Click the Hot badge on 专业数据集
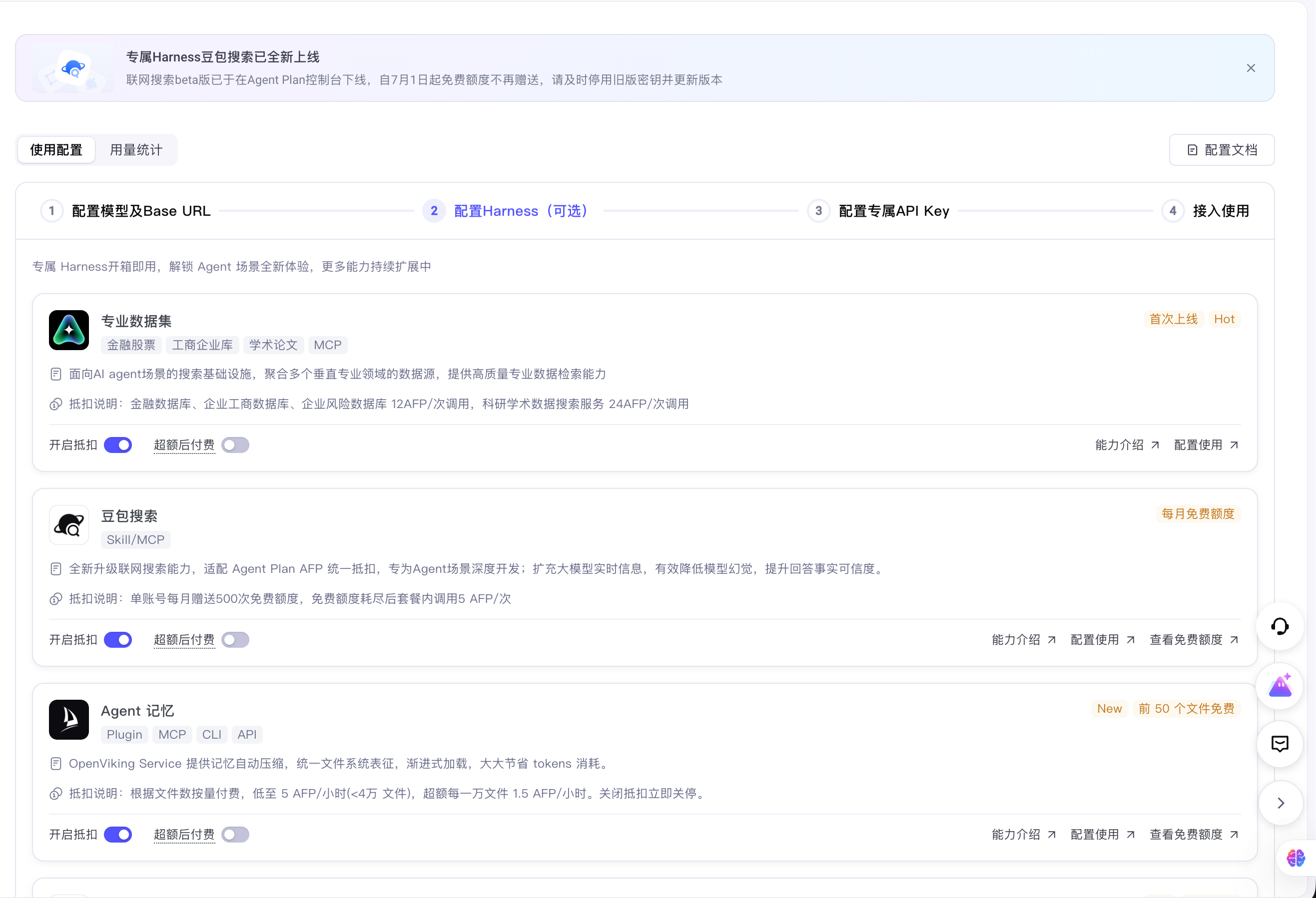 1224,319
